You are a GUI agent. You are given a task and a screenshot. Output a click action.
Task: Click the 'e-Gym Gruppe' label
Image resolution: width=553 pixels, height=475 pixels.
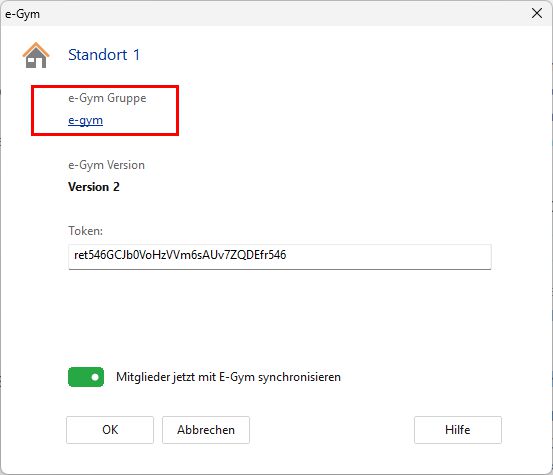107,98
